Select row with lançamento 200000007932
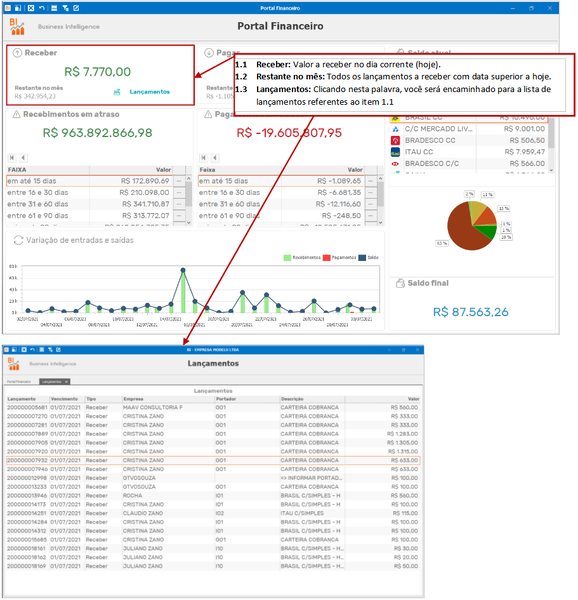This screenshot has width=578, height=600. (213, 460)
